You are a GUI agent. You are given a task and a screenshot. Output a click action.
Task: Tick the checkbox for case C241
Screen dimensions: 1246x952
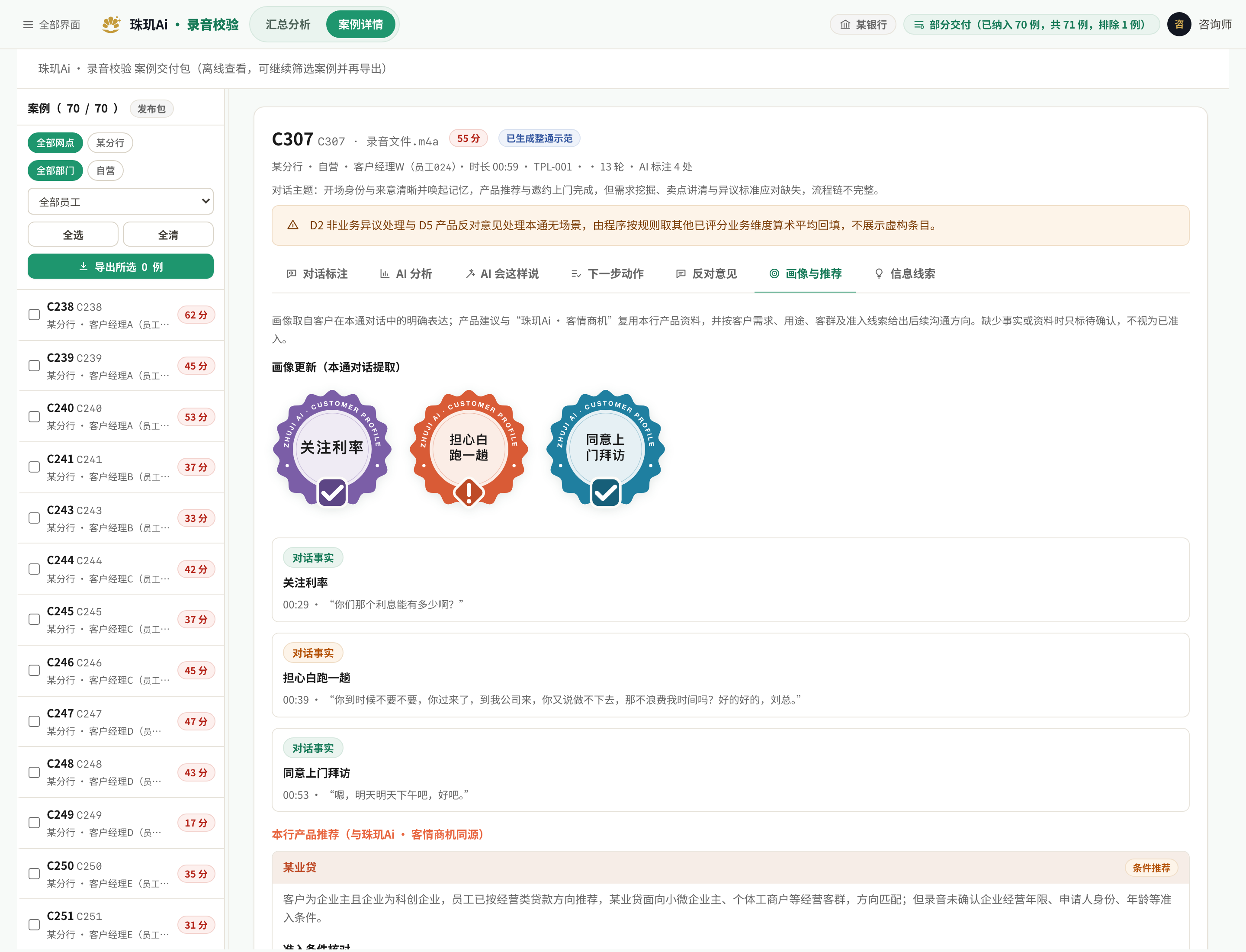[x=34, y=467]
